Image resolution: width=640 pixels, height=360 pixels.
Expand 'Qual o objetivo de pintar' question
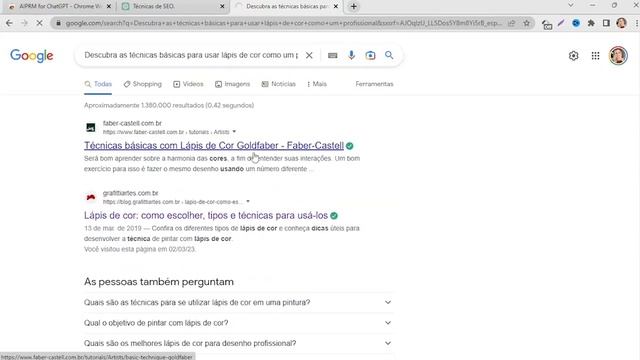pos(238,323)
